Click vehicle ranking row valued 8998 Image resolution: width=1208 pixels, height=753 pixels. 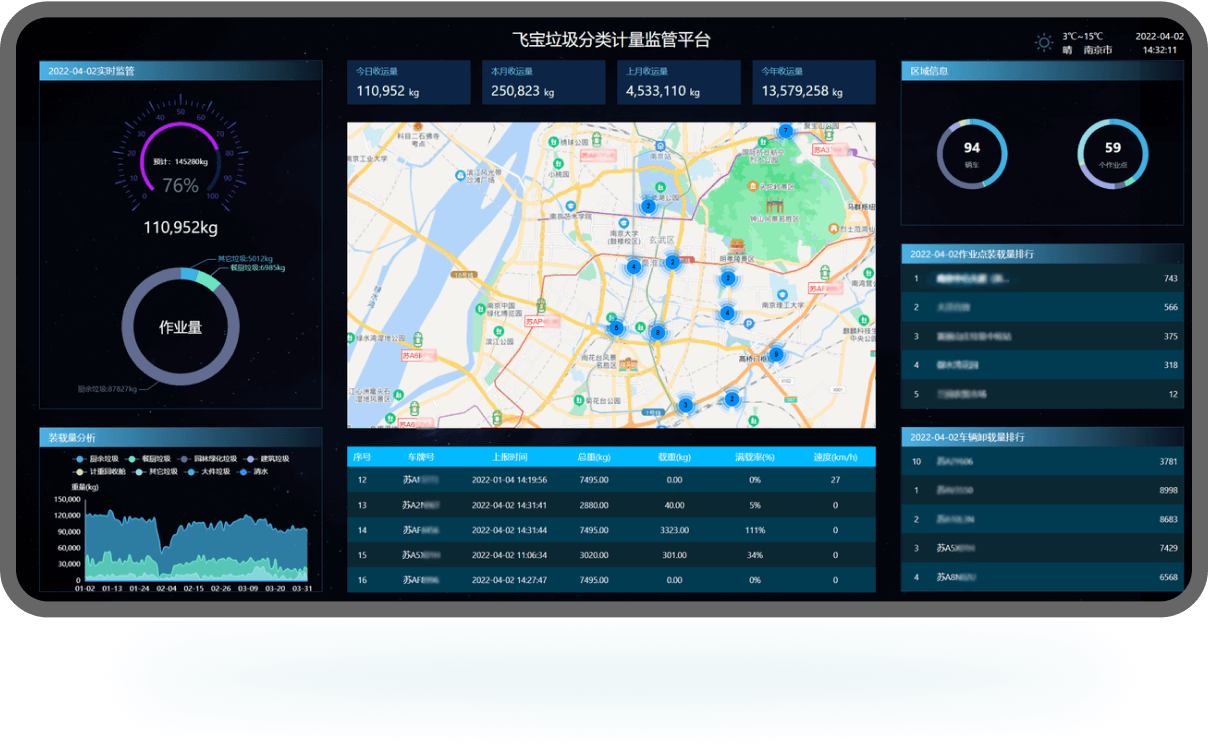click(x=1042, y=490)
